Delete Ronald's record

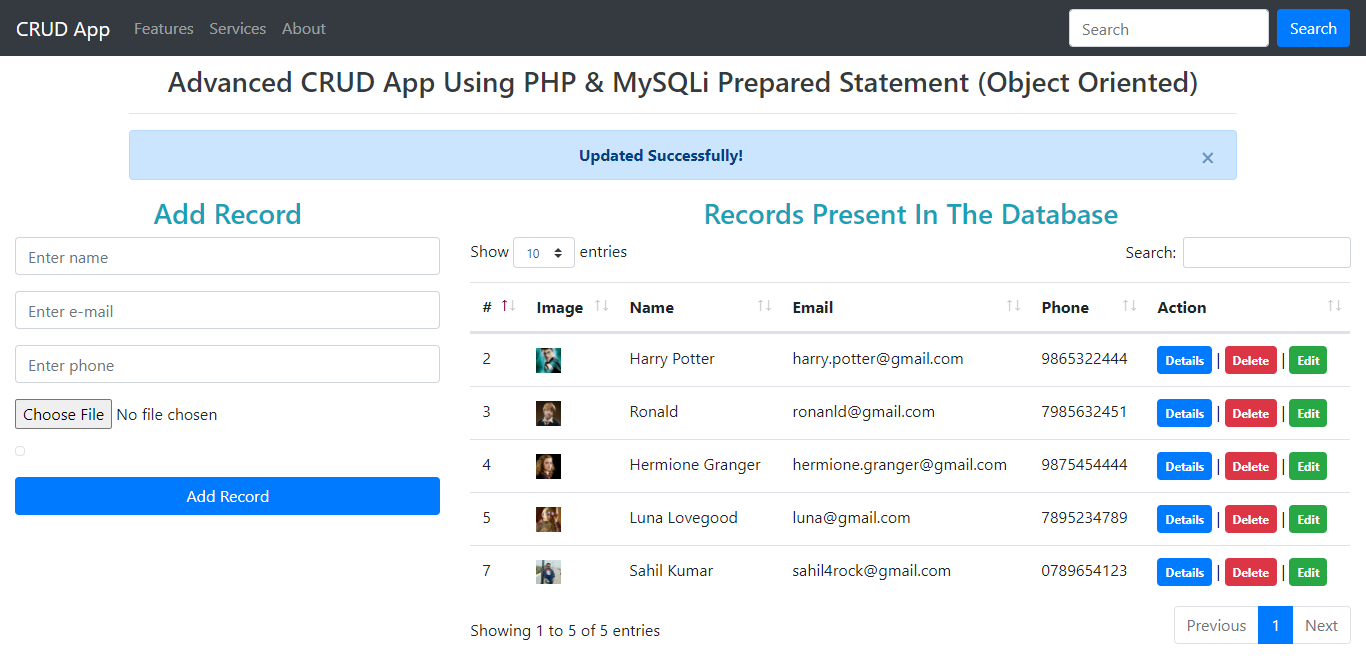[1250, 413]
